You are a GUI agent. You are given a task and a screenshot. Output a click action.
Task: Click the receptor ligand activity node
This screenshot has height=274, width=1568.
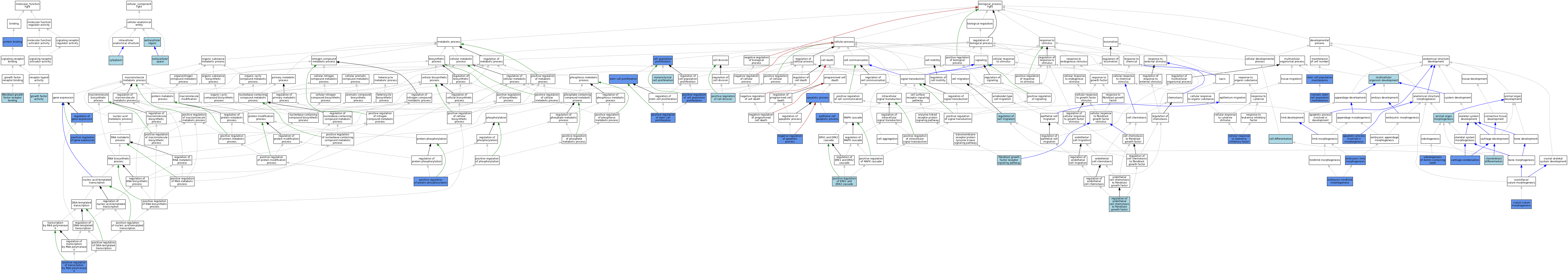click(x=39, y=79)
